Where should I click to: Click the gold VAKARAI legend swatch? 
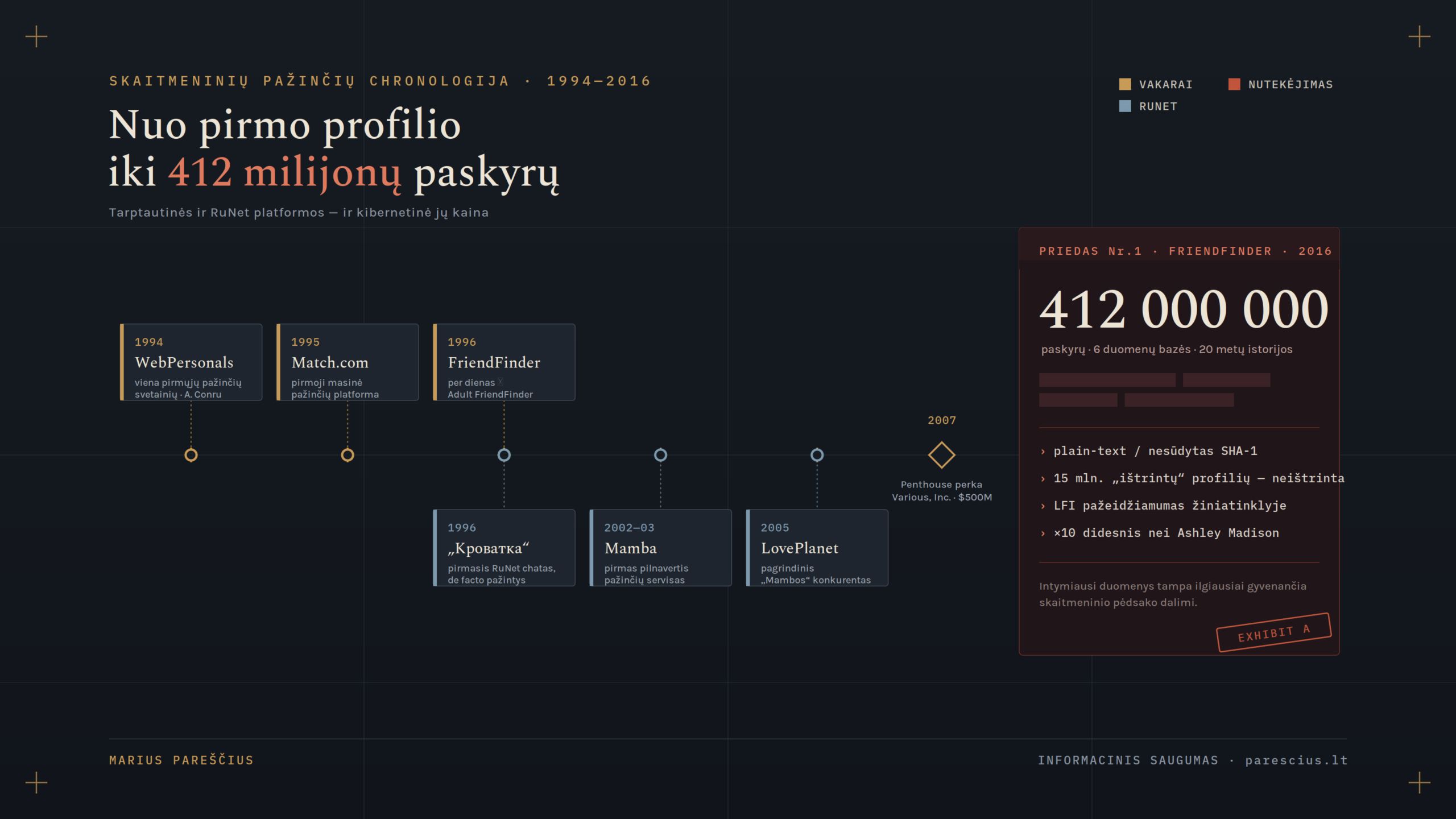pos(1125,84)
